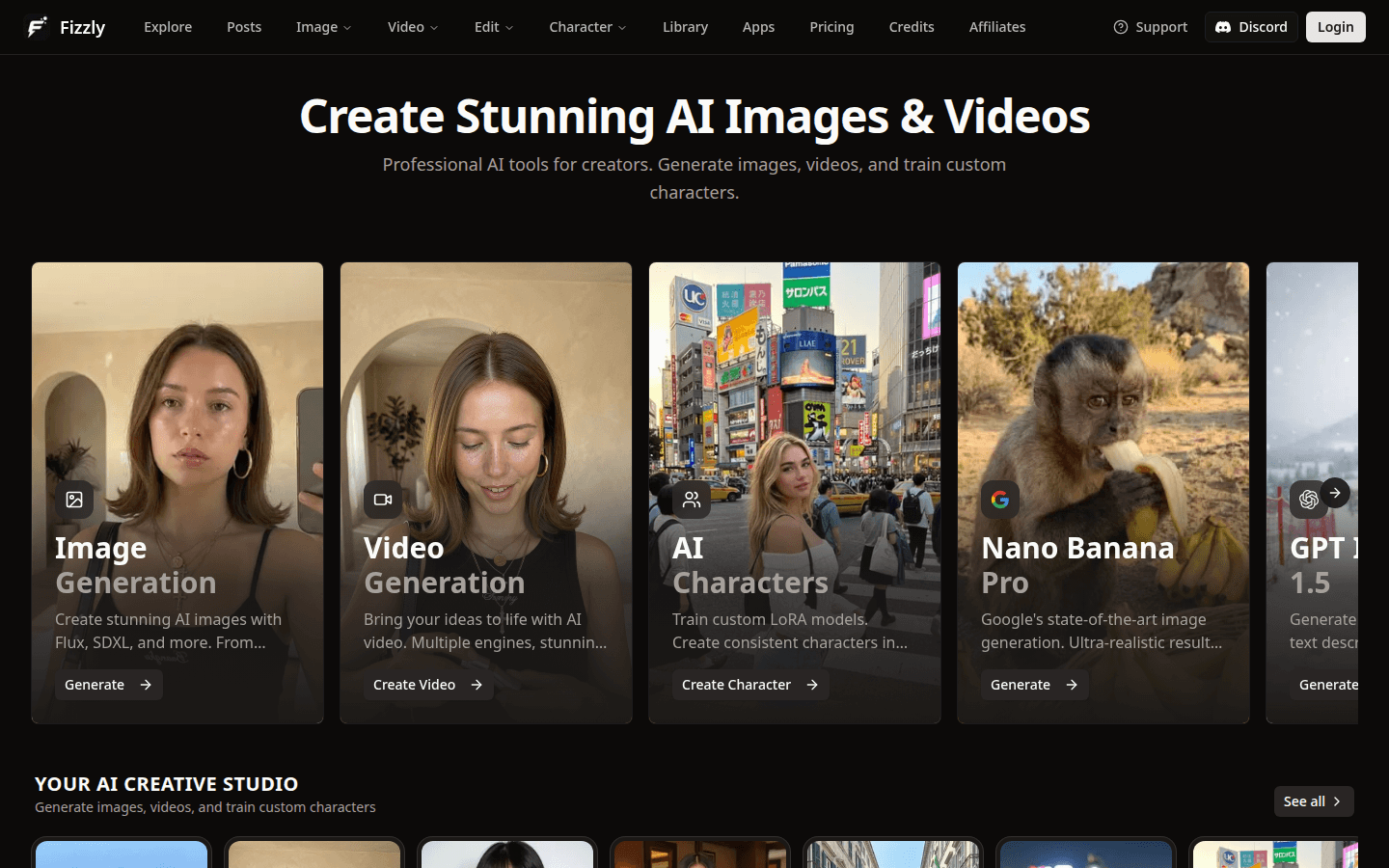1389x868 pixels.
Task: Open the Posts page
Action: 243,27
